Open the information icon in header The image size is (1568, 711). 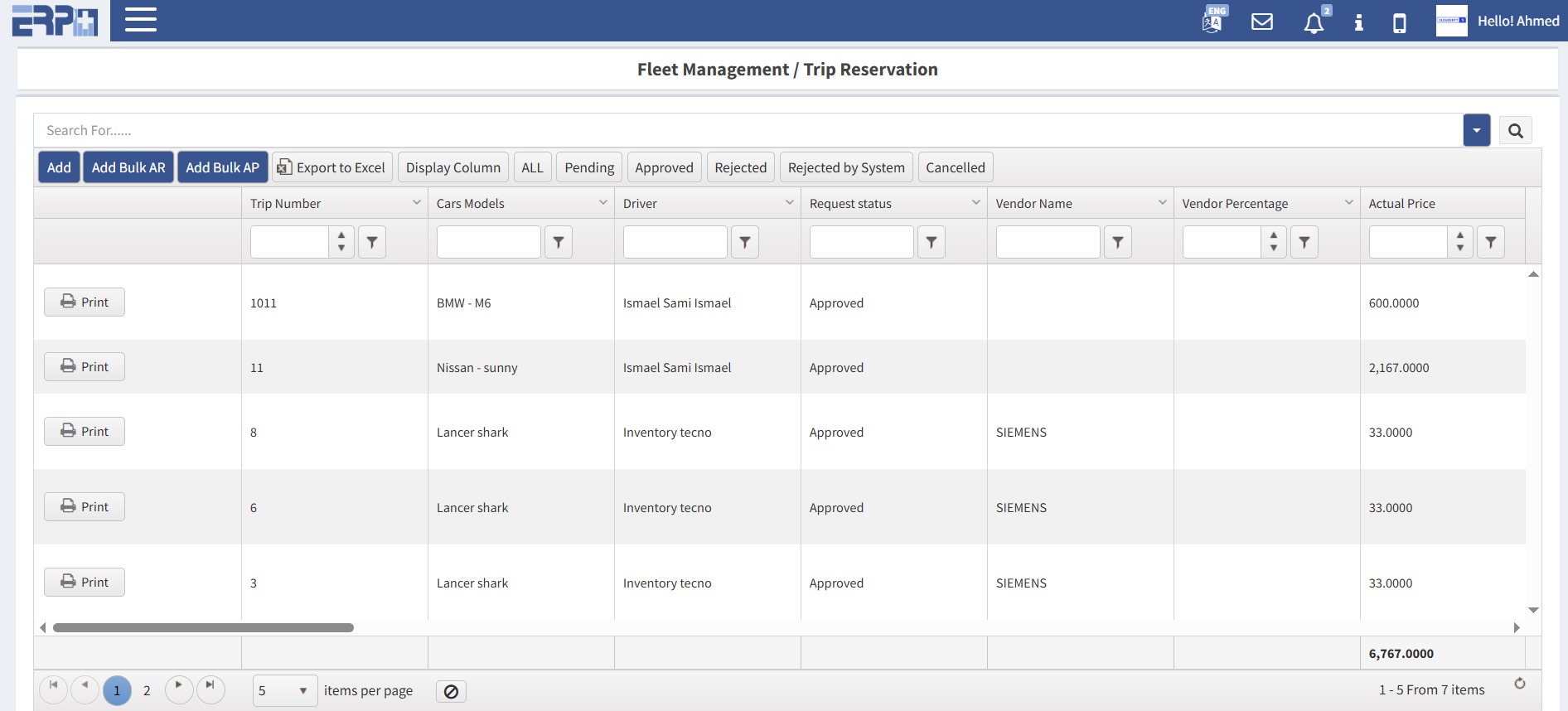point(1358,22)
